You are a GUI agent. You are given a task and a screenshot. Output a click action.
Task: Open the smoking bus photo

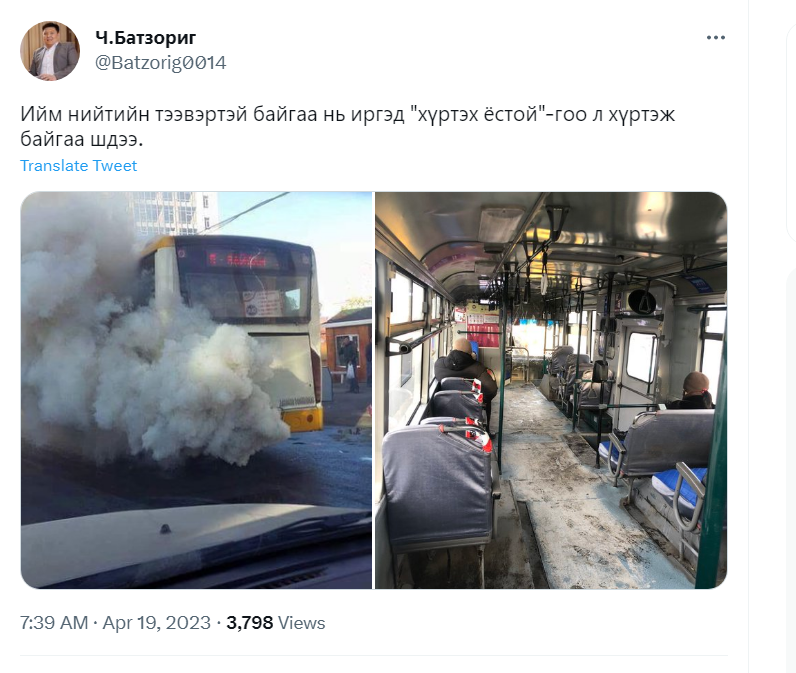click(x=196, y=390)
